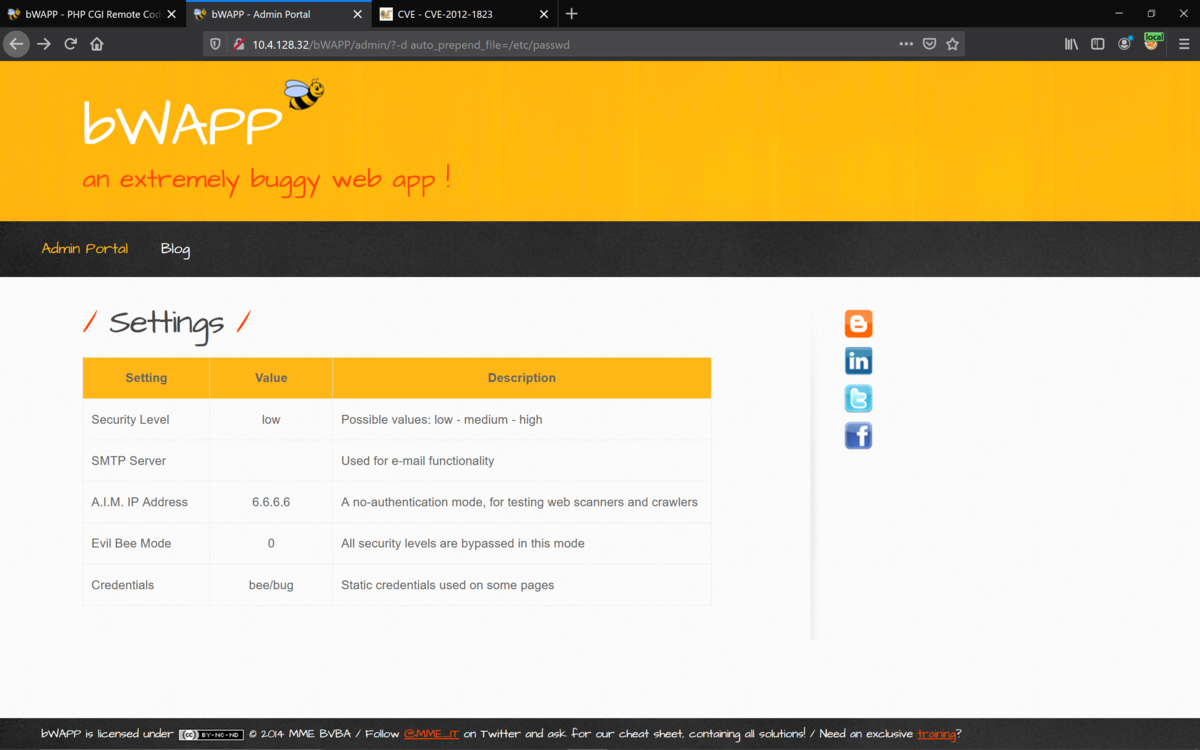Click the forward navigation arrow

(44, 44)
